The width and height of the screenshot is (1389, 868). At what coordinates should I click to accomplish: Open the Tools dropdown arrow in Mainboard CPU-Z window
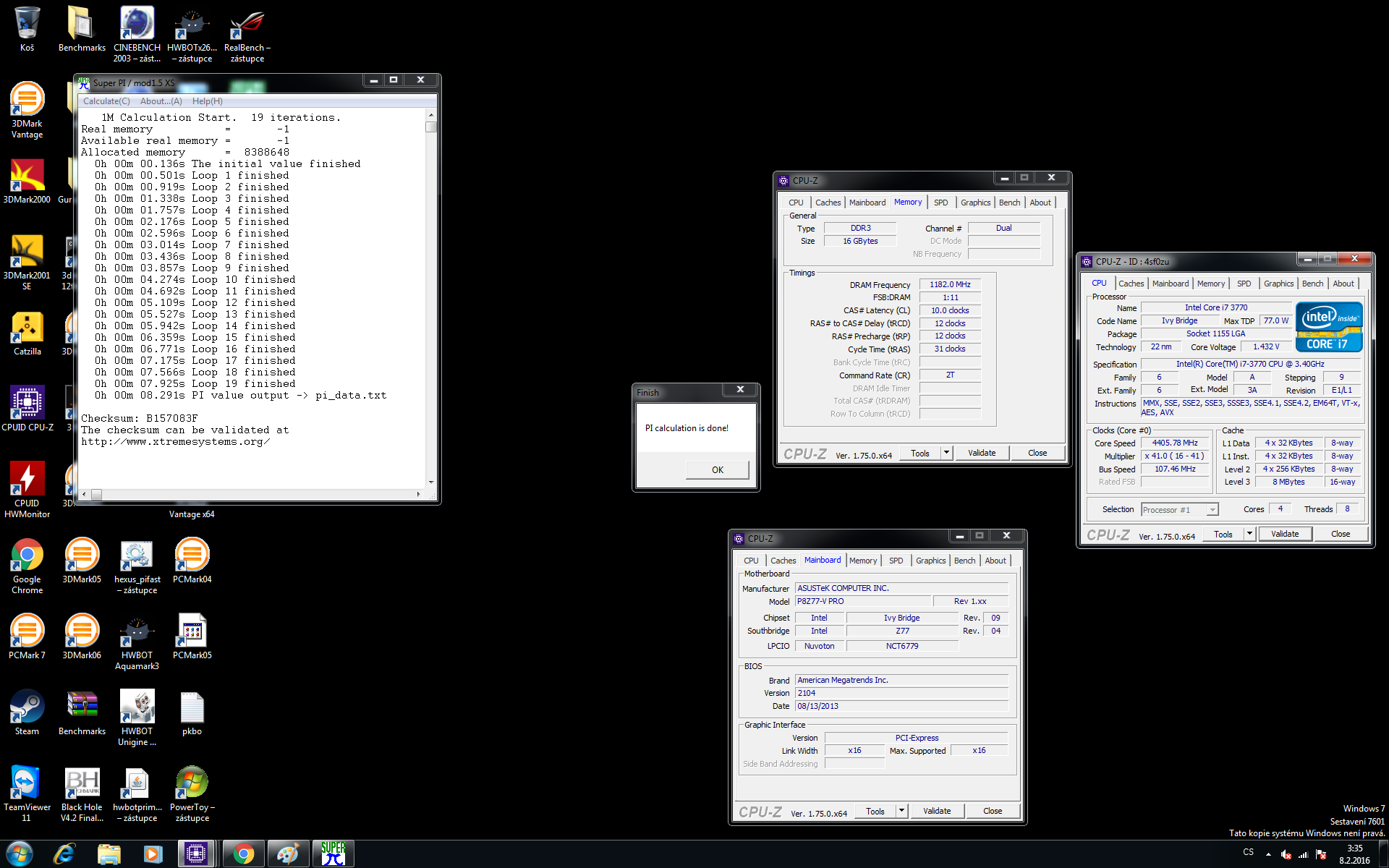point(901,811)
